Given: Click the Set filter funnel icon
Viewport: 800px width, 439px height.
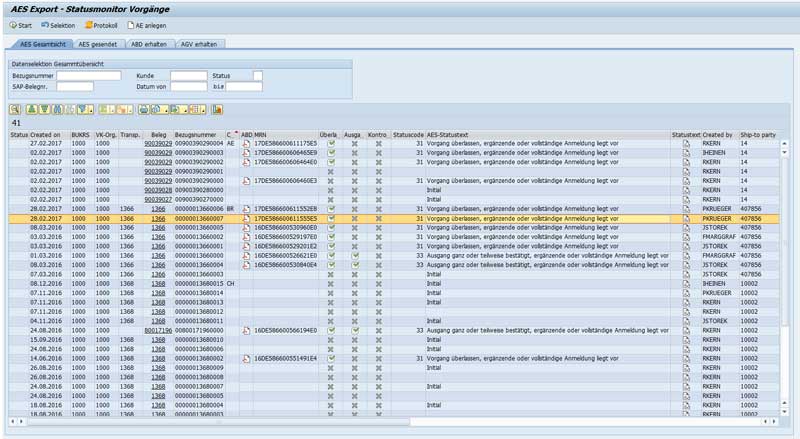Looking at the screenshot, I should click(83, 110).
